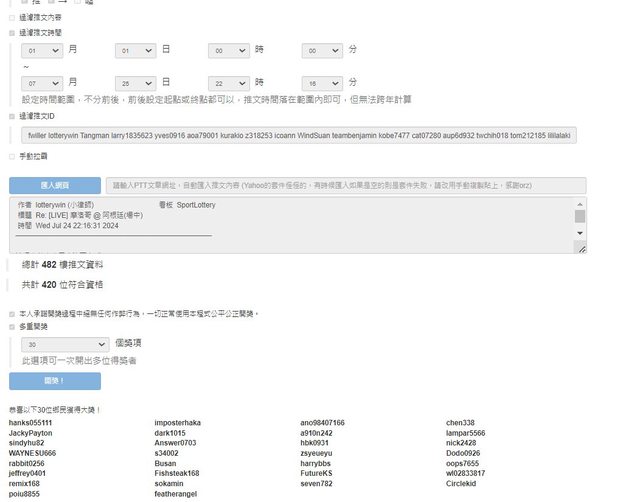Check the fair-draw agreement checkbox

point(12,313)
